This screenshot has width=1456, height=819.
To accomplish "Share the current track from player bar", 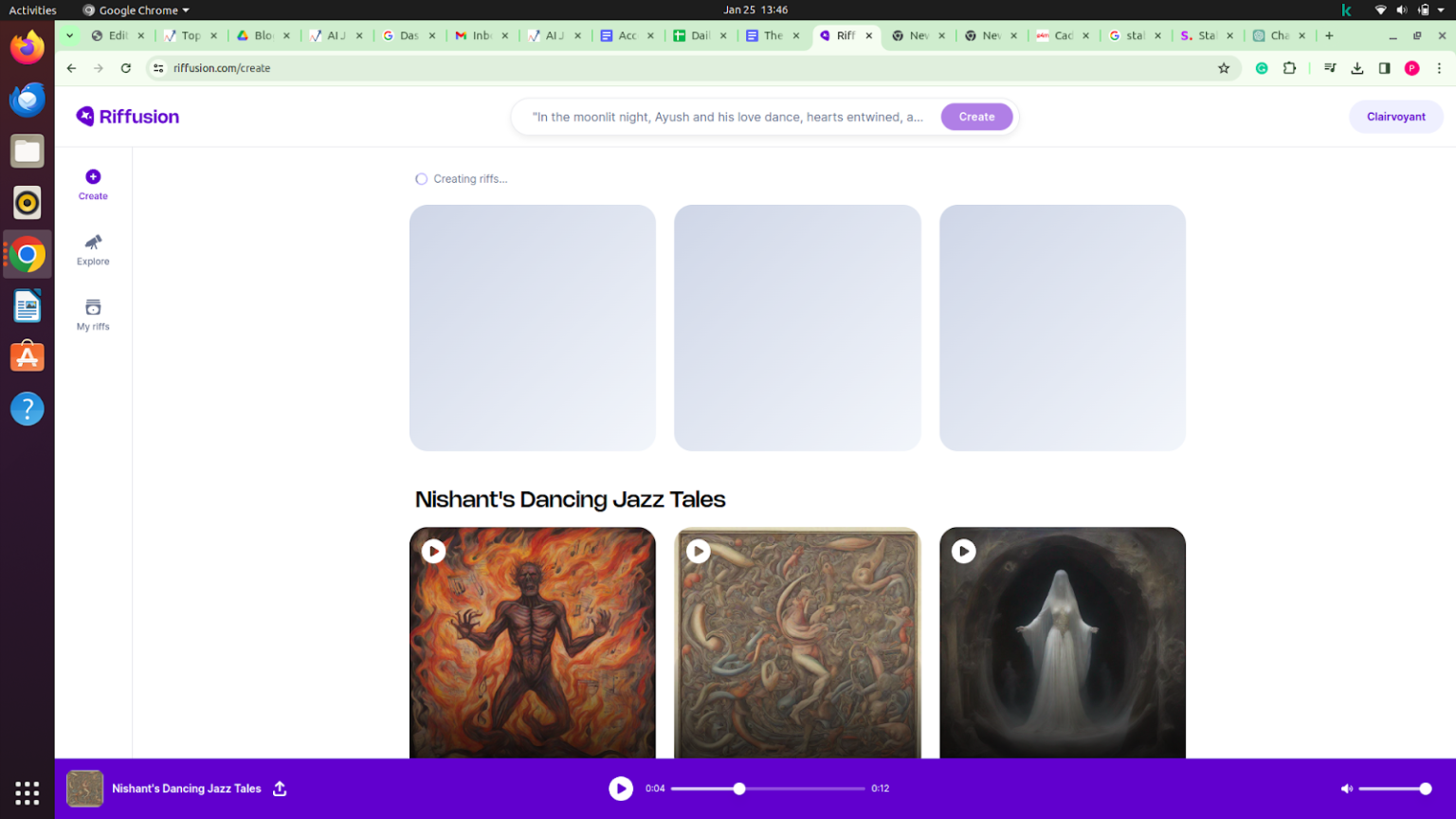I will click(280, 789).
